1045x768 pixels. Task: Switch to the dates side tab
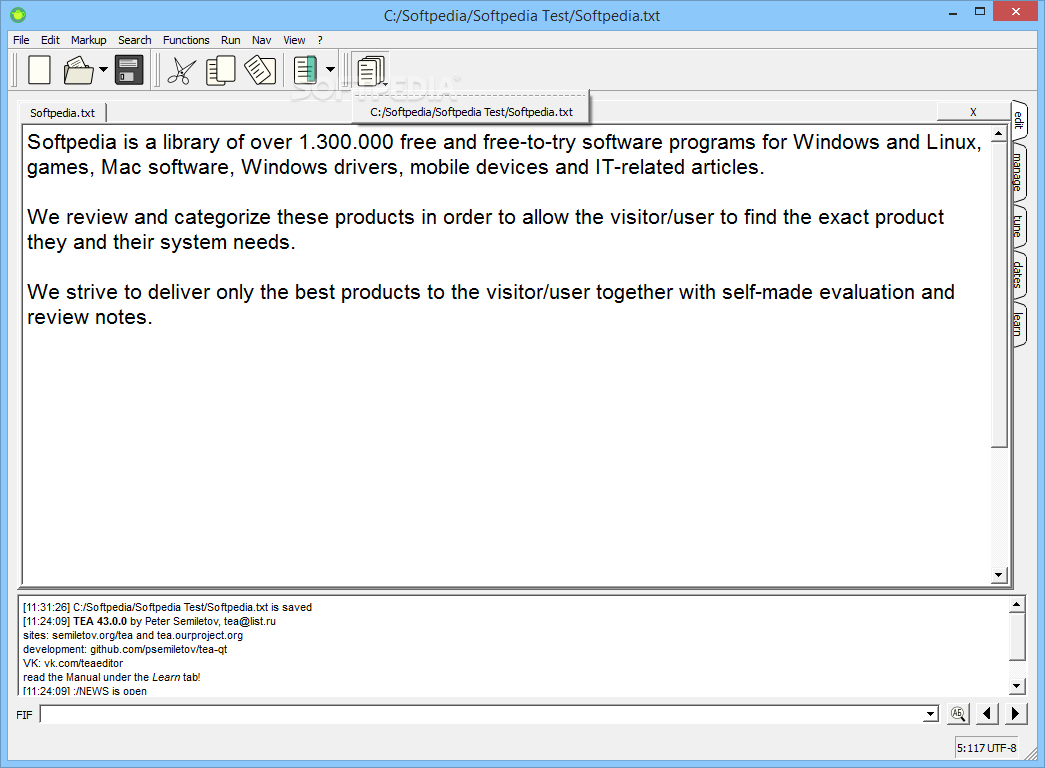1019,274
